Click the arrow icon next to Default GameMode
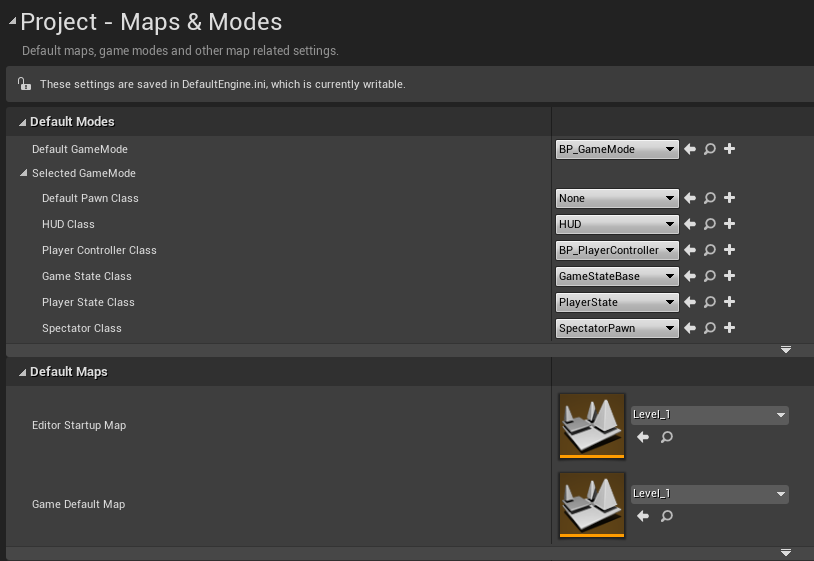814x561 pixels. (689, 149)
